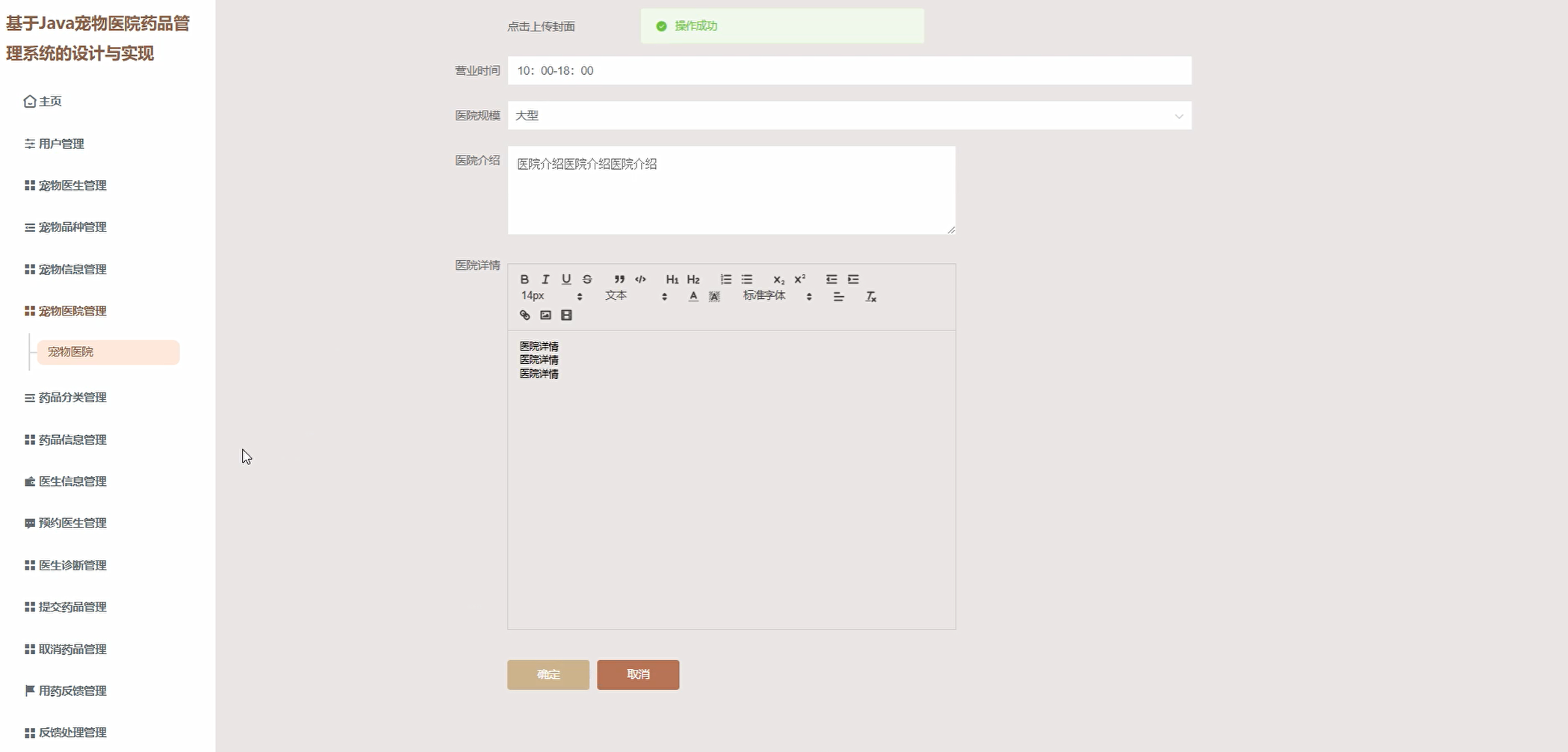Insert a video in the editor
The height and width of the screenshot is (752, 1568).
[566, 315]
